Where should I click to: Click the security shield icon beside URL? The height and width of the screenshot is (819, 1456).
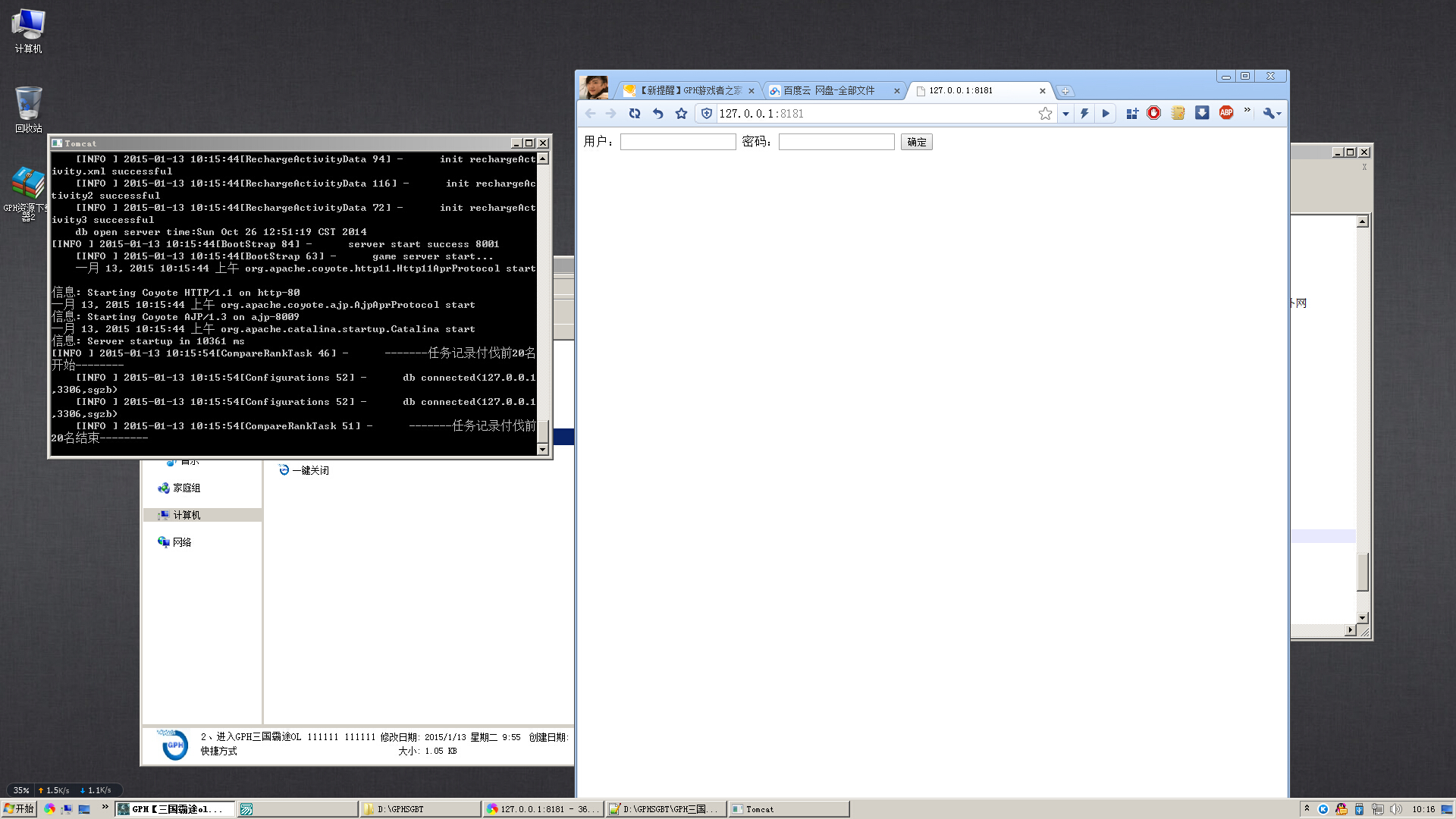pyautogui.click(x=707, y=114)
